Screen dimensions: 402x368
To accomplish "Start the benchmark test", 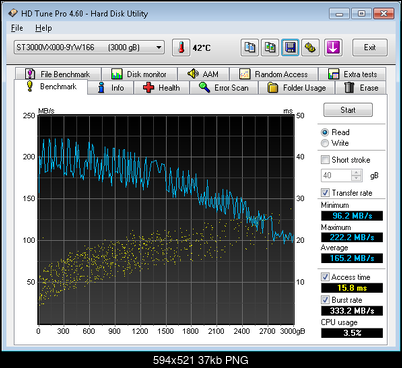I will (348, 110).
